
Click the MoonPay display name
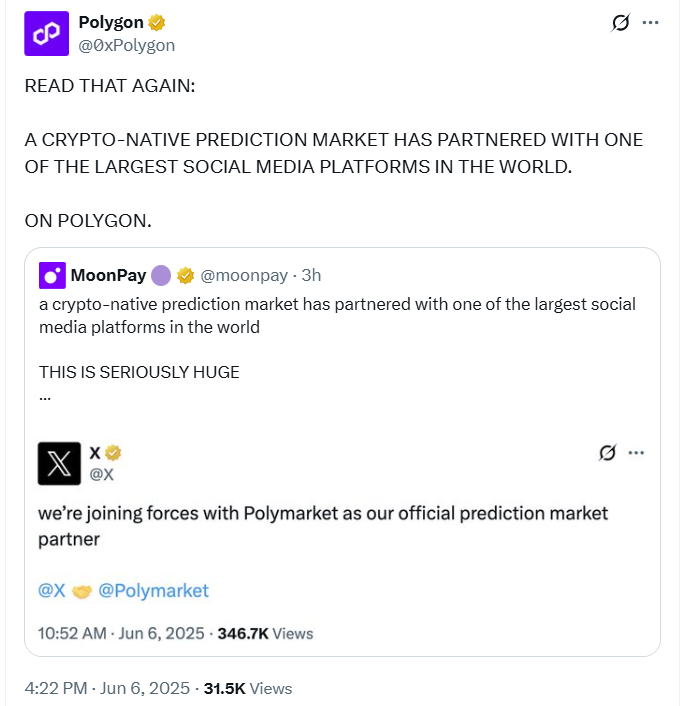[108, 275]
